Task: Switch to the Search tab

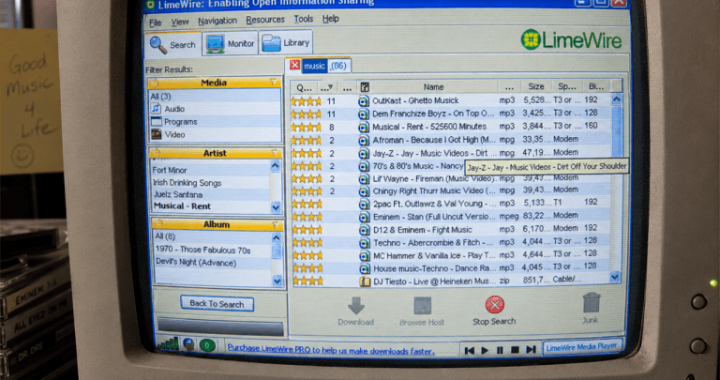Action: click(174, 45)
